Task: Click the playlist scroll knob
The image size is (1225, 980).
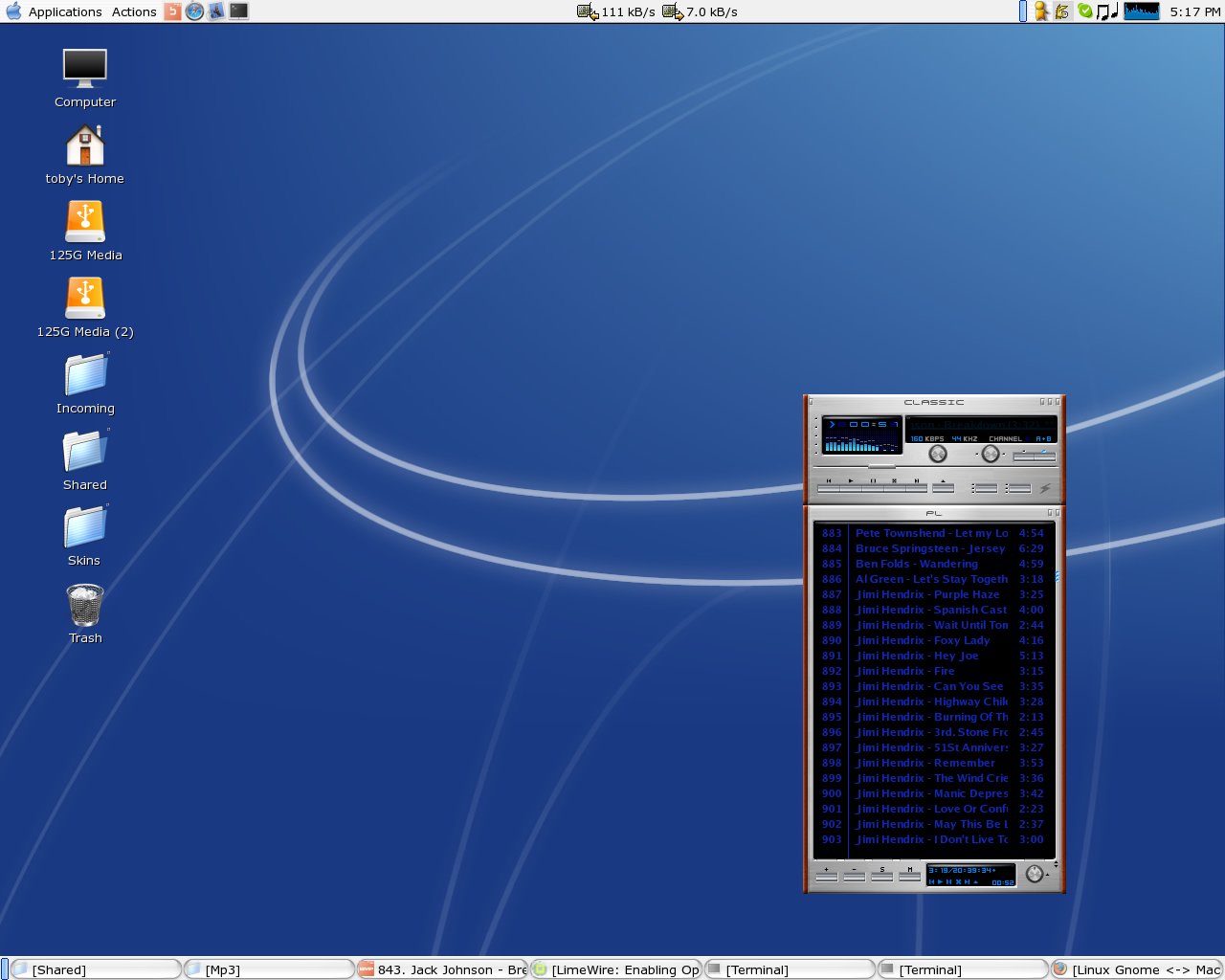Action: pyautogui.click(x=1035, y=873)
